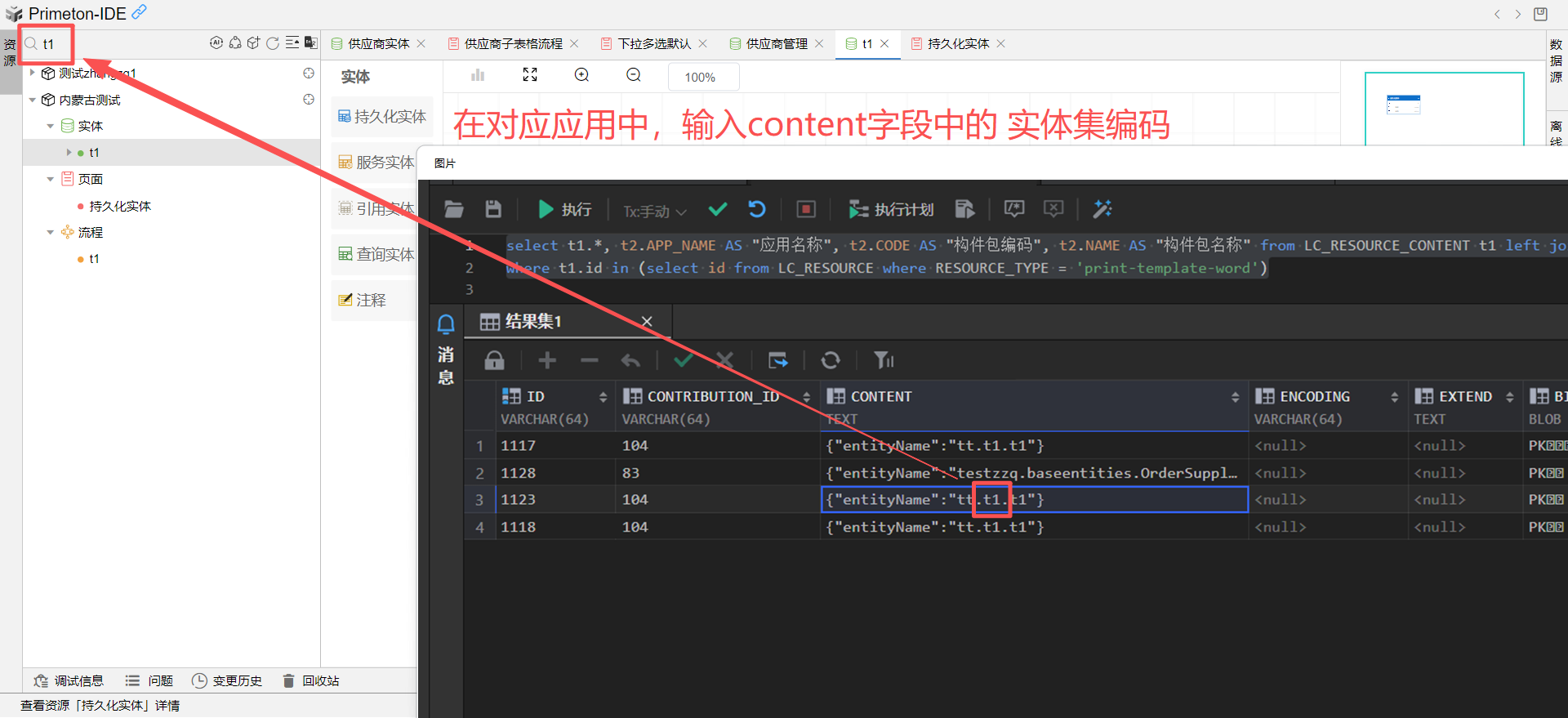Image resolution: width=1568 pixels, height=718 pixels.
Task: Click the magic wand format icon
Action: (1102, 209)
